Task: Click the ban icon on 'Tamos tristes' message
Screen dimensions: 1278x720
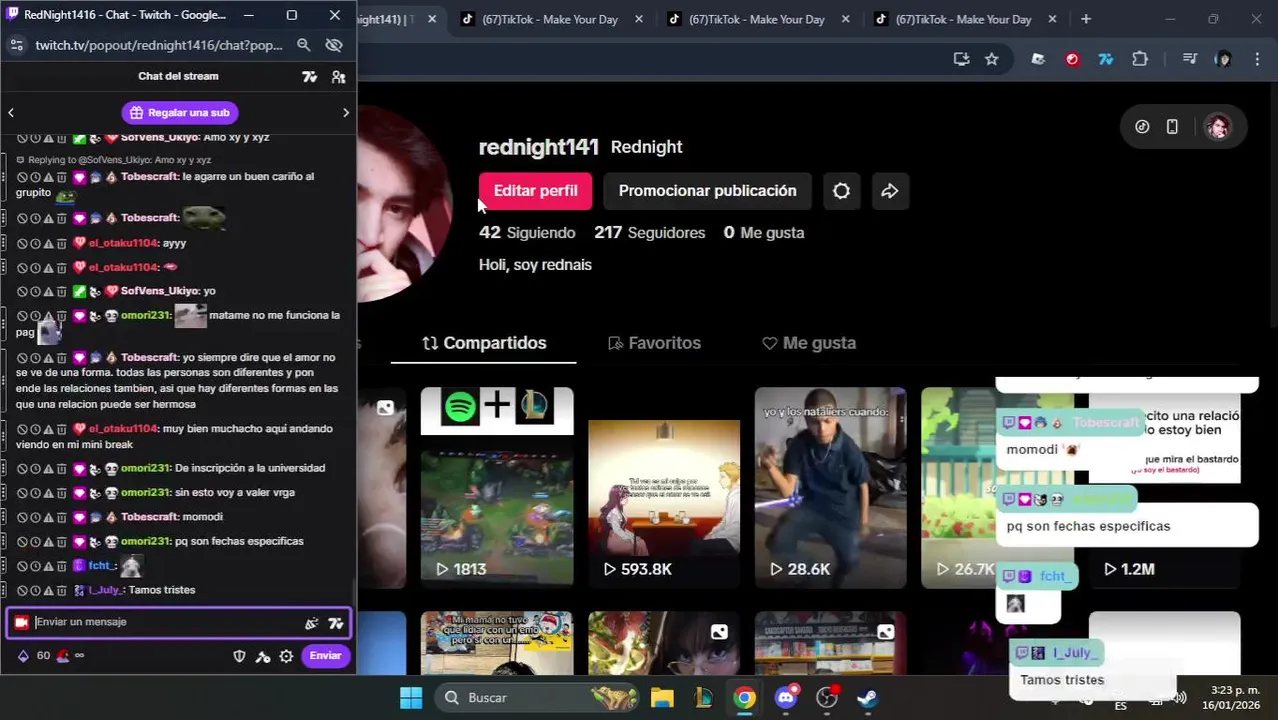Action: (22, 590)
